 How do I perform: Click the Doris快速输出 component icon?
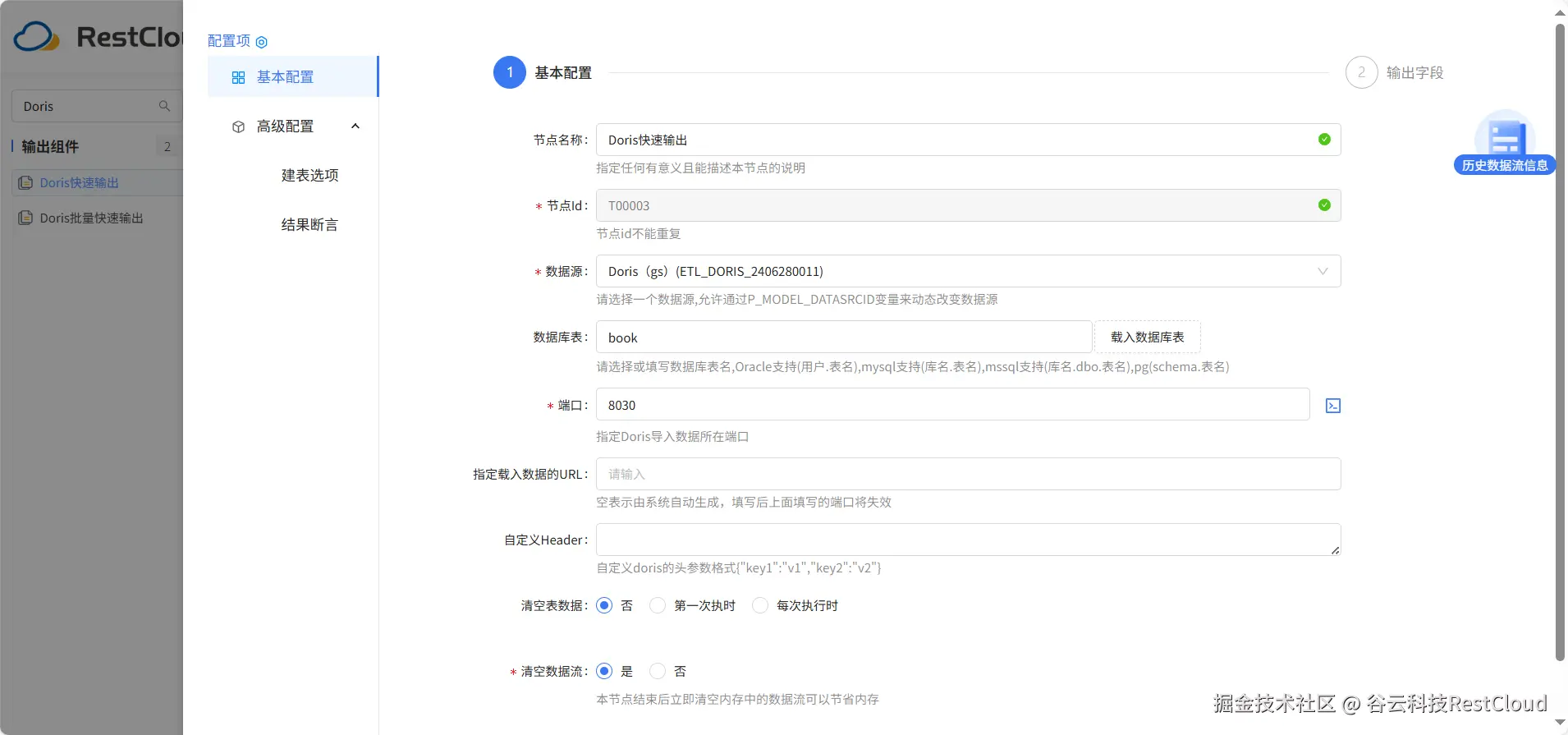[x=25, y=182]
